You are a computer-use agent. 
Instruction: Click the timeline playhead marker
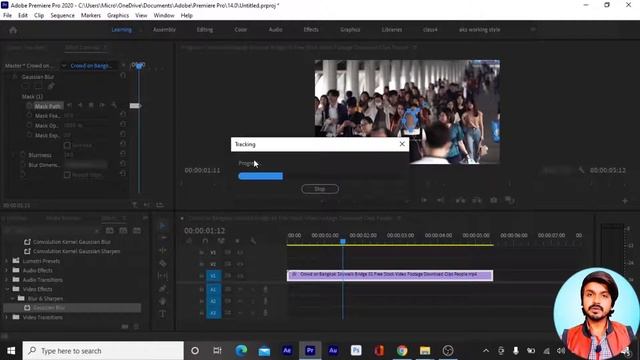click(343, 242)
